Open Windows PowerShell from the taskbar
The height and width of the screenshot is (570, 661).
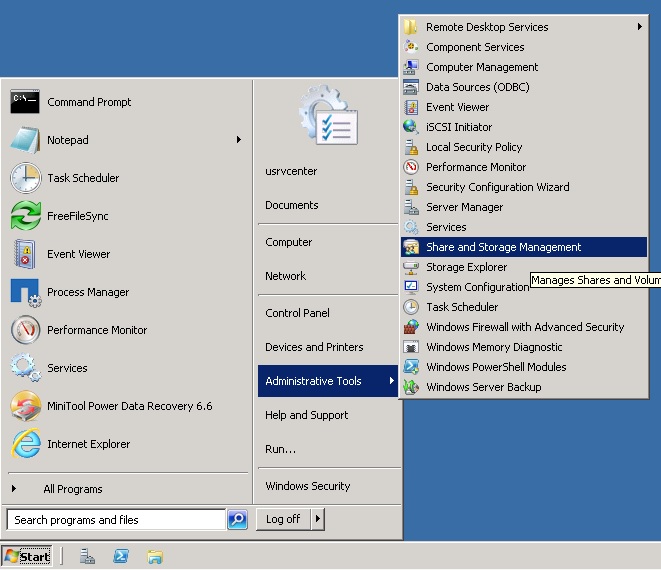click(x=121, y=556)
